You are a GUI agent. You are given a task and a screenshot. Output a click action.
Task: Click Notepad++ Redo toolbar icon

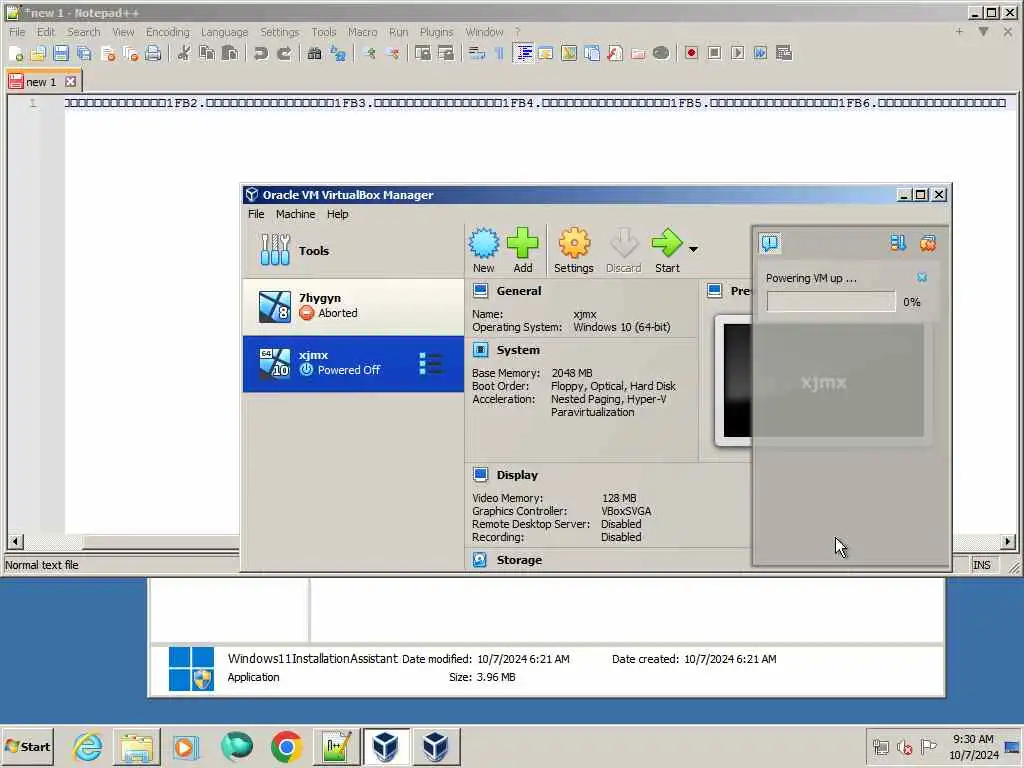[x=284, y=54]
